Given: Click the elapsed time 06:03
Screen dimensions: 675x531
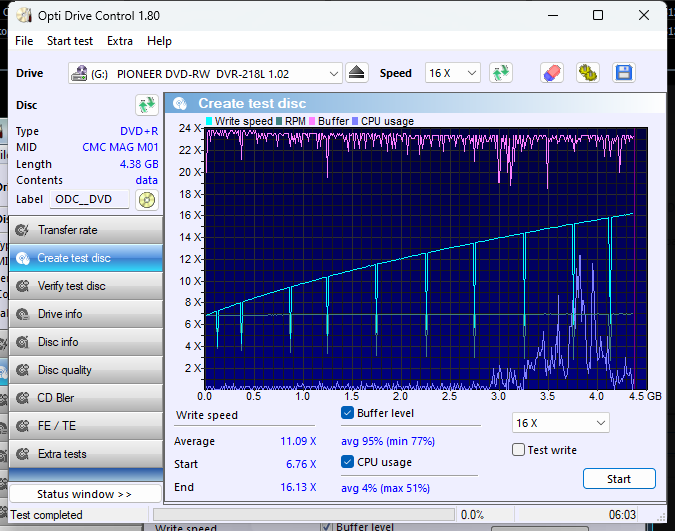Looking at the screenshot, I should [x=622, y=515].
